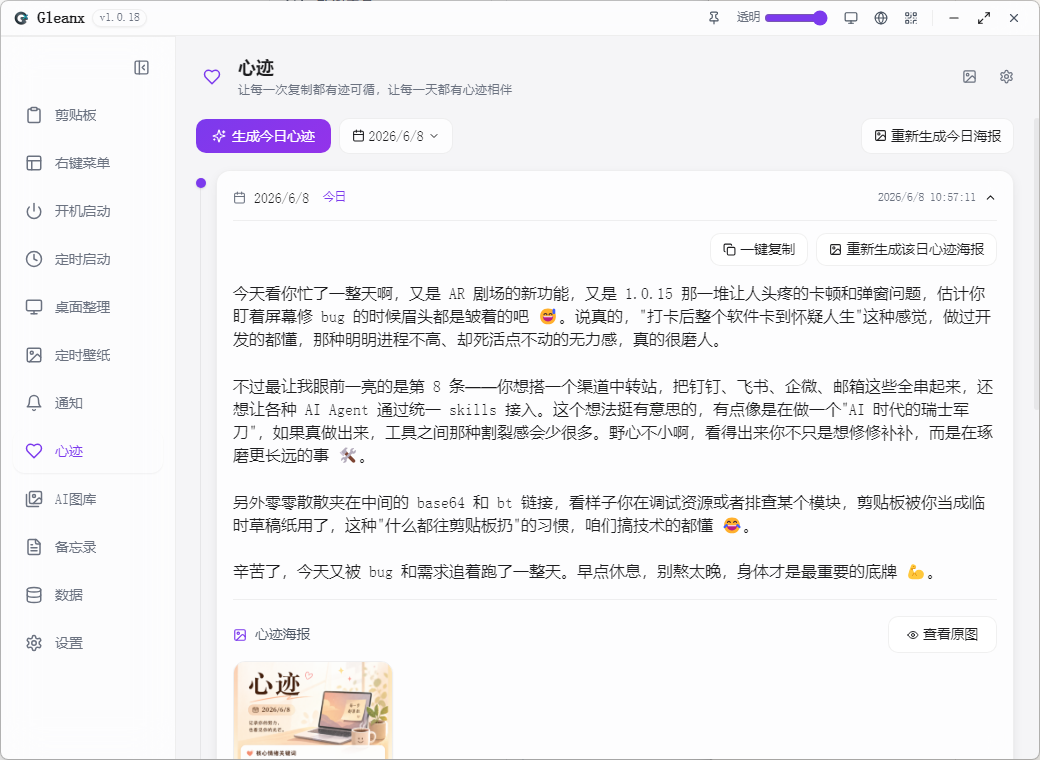Click the database icon beside 数据
The height and width of the screenshot is (760, 1040).
point(34,595)
